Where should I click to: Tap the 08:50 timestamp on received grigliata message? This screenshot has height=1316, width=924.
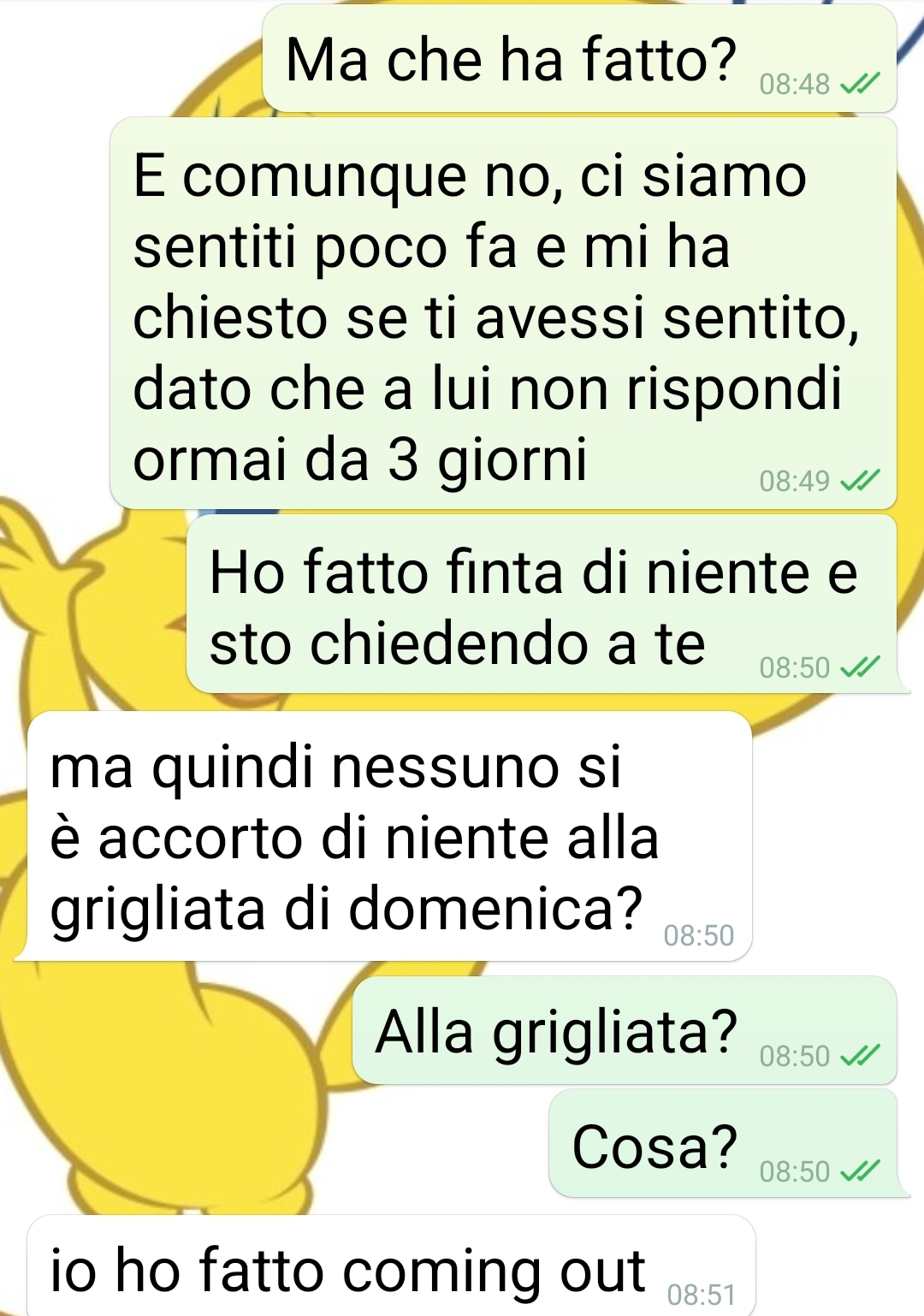click(x=699, y=935)
